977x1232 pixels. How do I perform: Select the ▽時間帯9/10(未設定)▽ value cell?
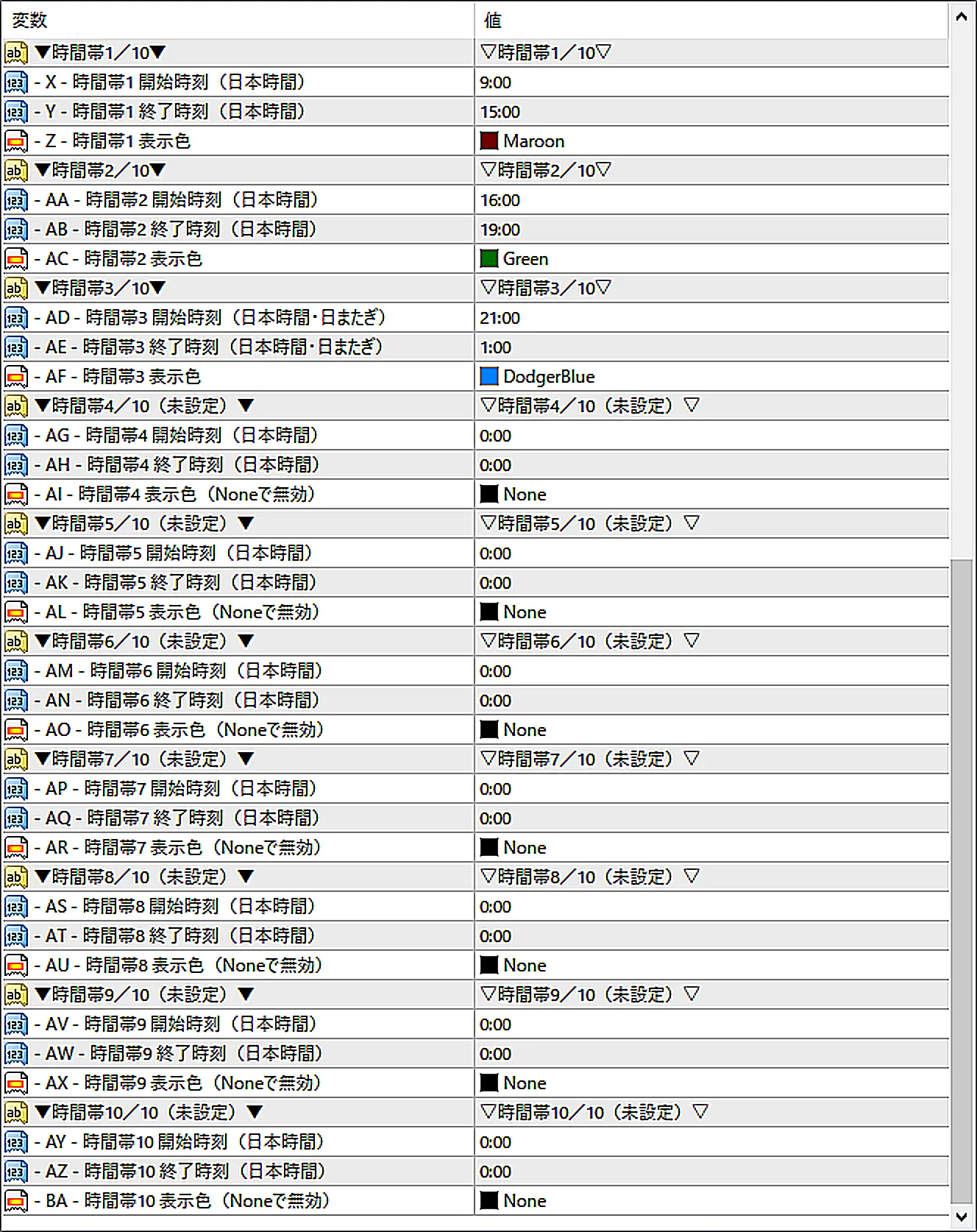tap(711, 995)
